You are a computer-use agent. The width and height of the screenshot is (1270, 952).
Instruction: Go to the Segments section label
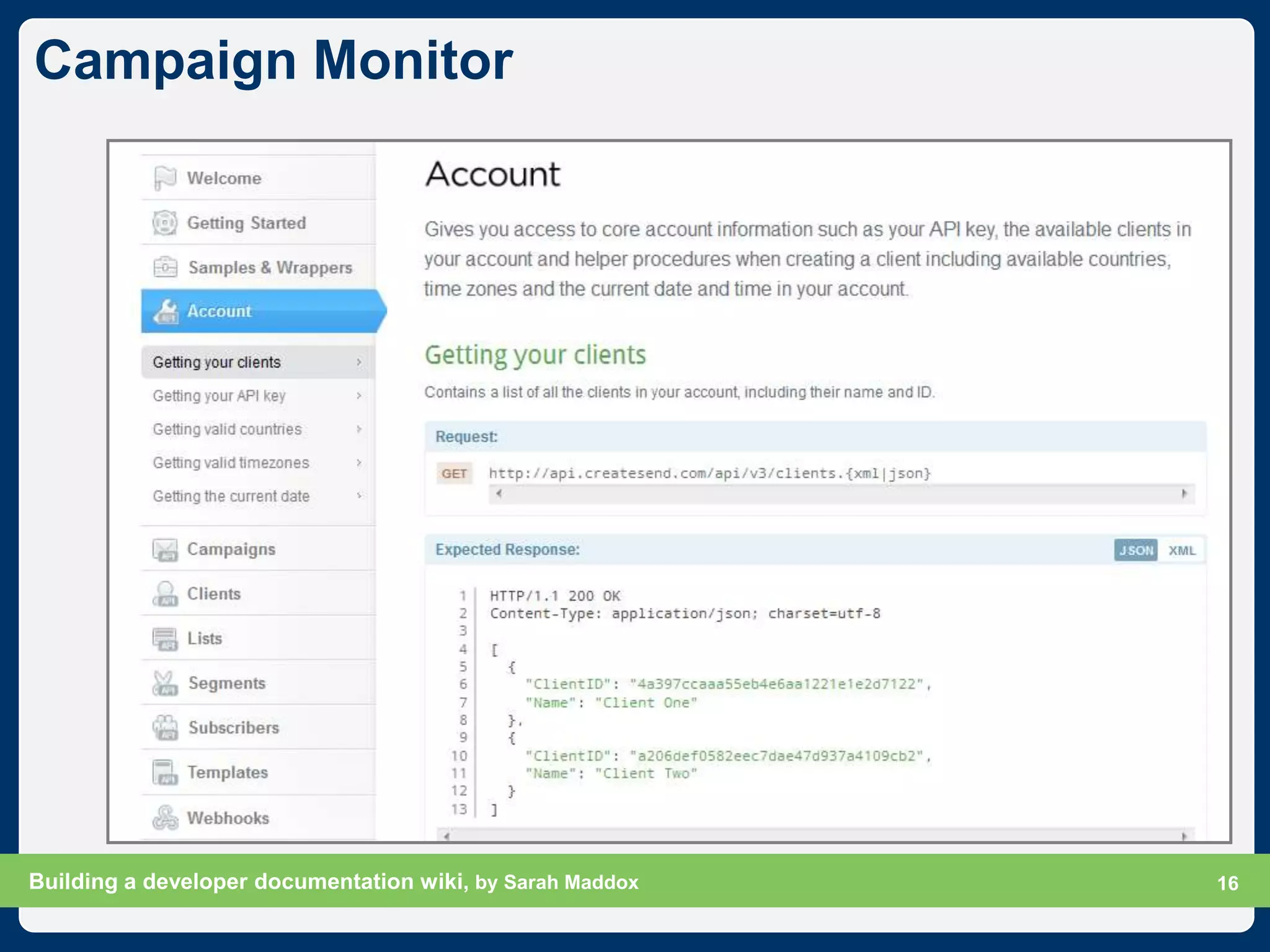[x=227, y=683]
